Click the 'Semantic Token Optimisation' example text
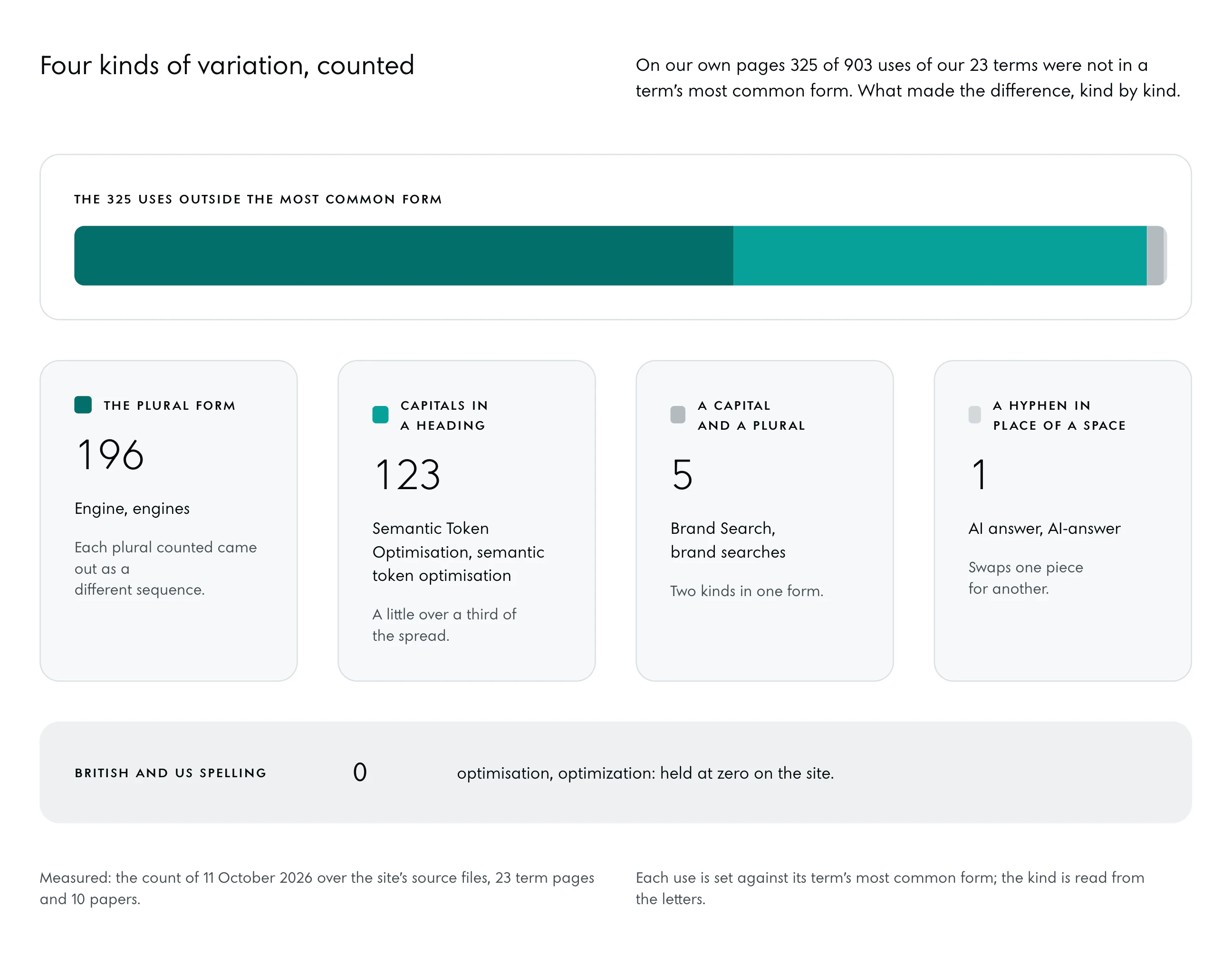 pos(458,552)
